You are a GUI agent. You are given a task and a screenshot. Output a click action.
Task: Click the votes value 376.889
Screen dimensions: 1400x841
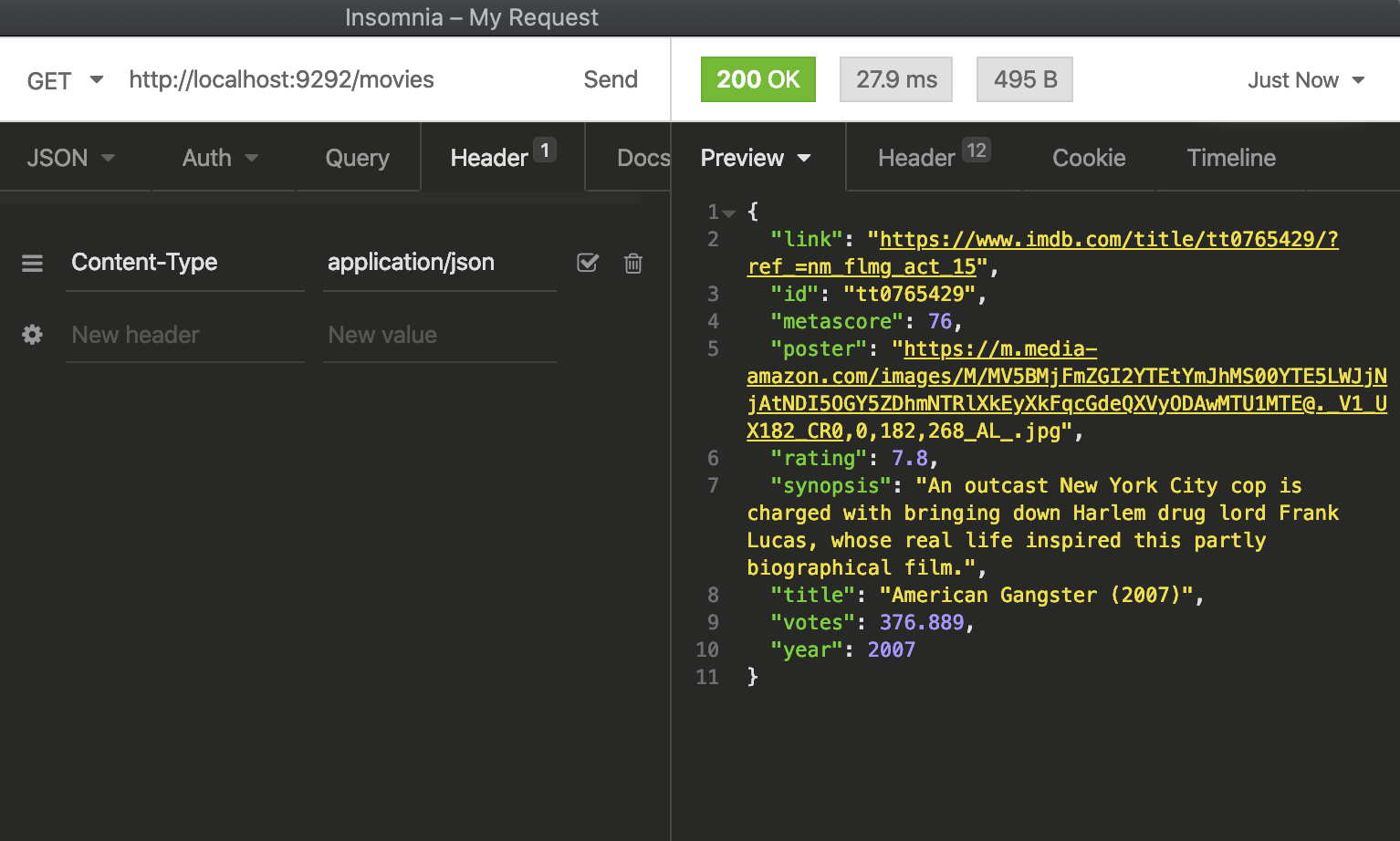(x=922, y=622)
